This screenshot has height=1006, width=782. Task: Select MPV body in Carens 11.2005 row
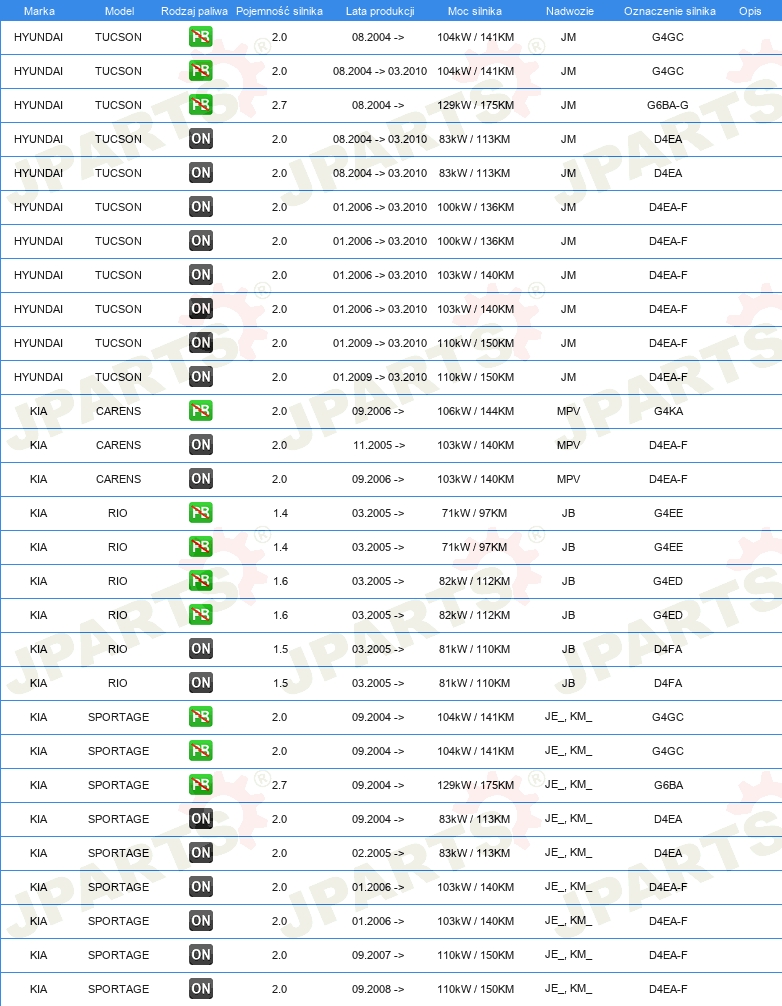pyautogui.click(x=568, y=445)
